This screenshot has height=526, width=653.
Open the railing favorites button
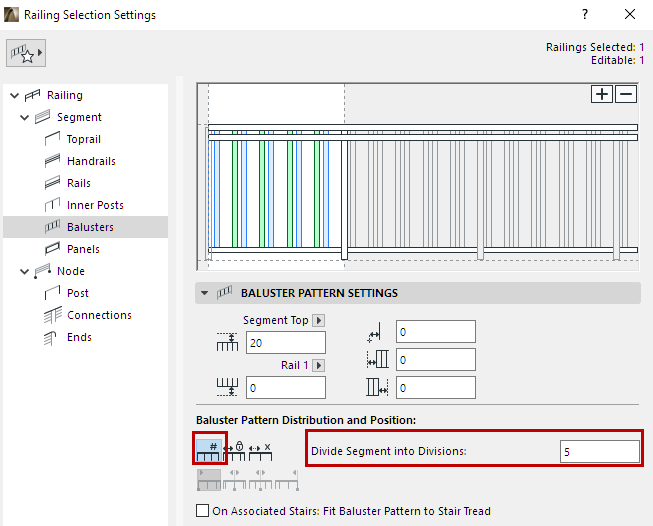point(26,53)
